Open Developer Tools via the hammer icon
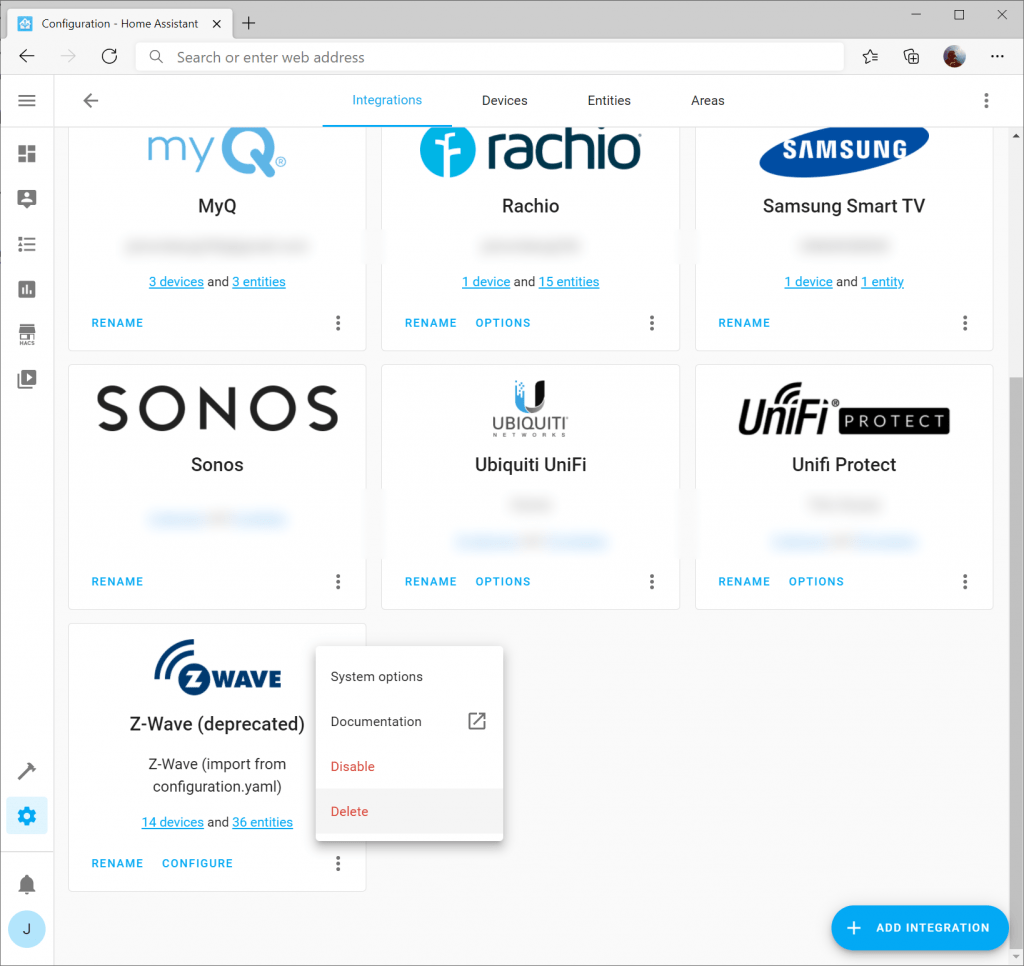Screen dimensions: 1024x966 (27, 770)
